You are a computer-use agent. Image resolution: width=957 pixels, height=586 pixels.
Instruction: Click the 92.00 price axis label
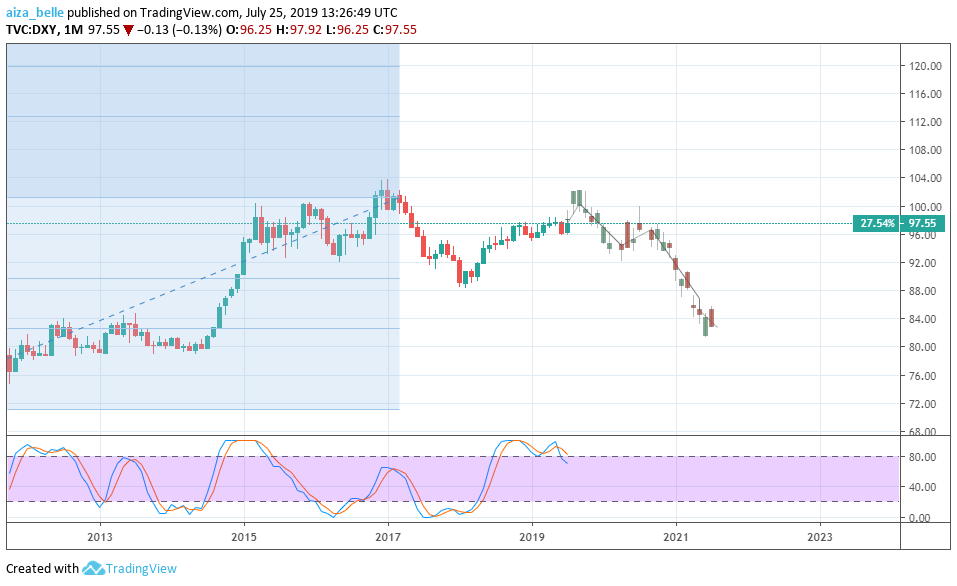(923, 263)
